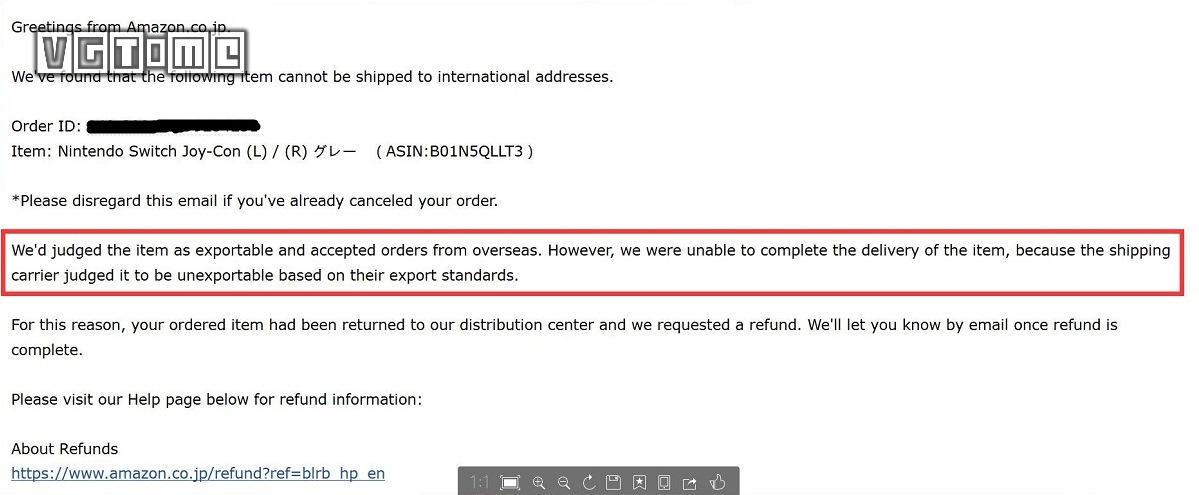1199x495 pixels.
Task: Bookmark the image with the star icon
Action: coord(639,483)
